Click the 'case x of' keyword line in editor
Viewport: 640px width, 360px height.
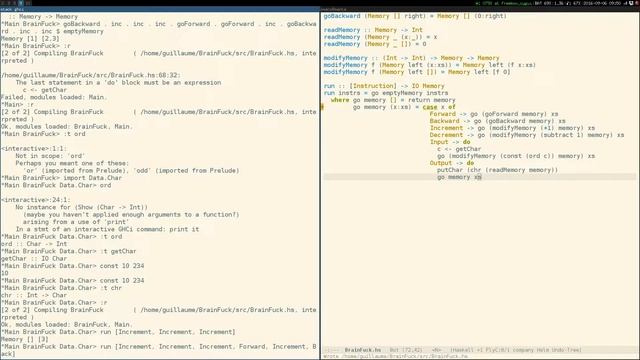439,107
